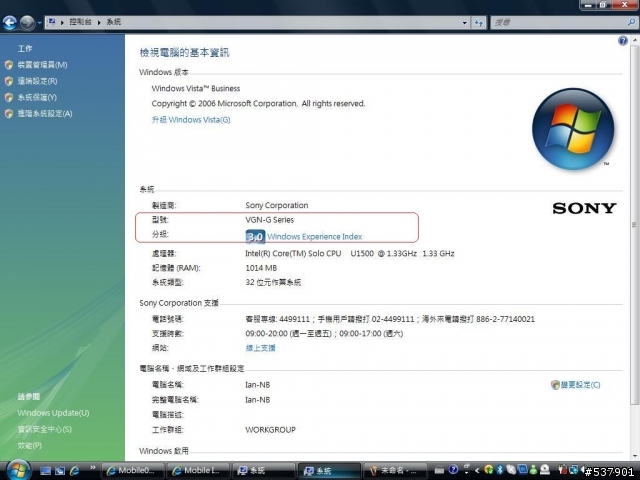Click Switch between windows quick launch icon
640x480 pixels.
coord(60,471)
